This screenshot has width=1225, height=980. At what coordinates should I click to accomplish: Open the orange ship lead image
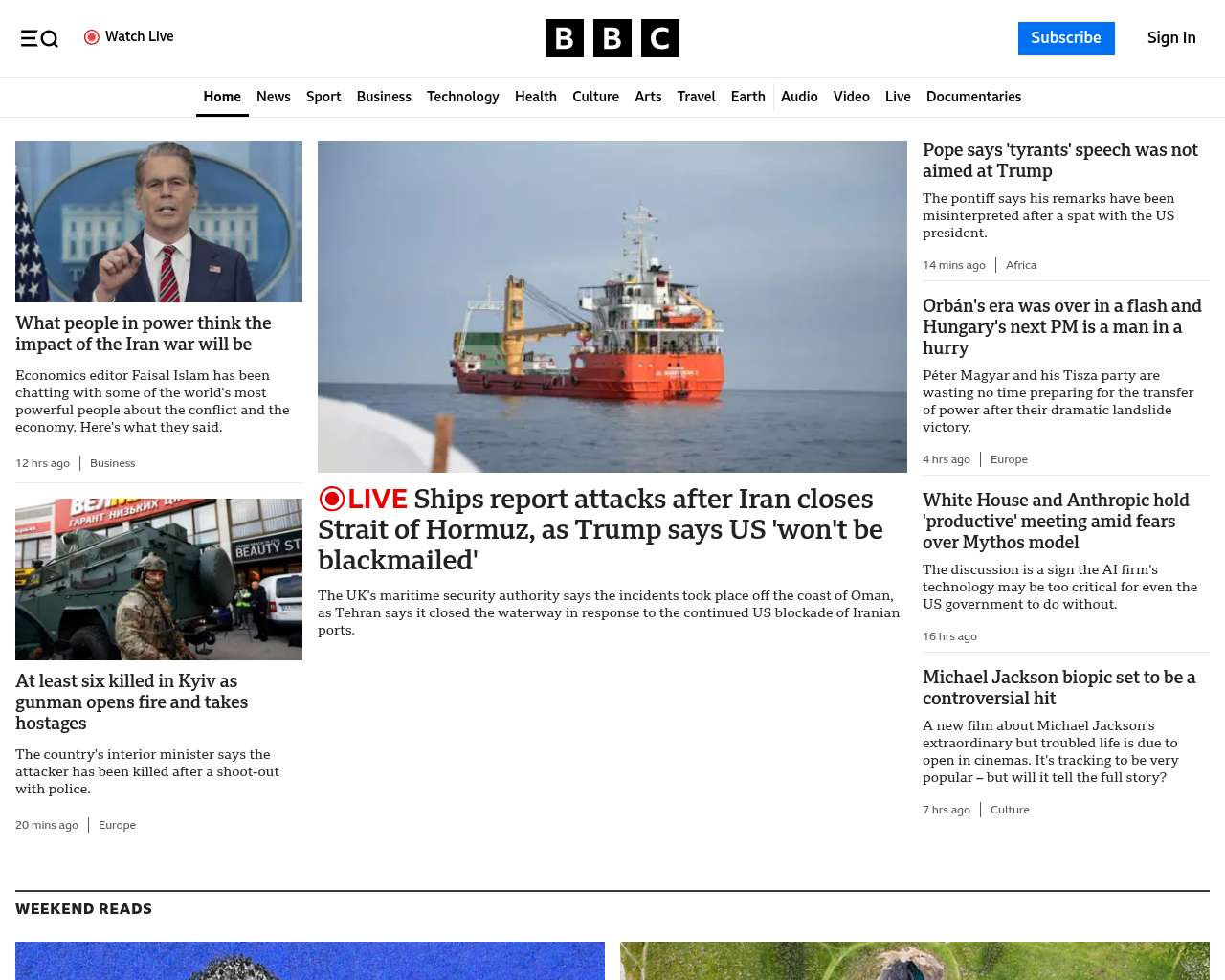(x=612, y=306)
